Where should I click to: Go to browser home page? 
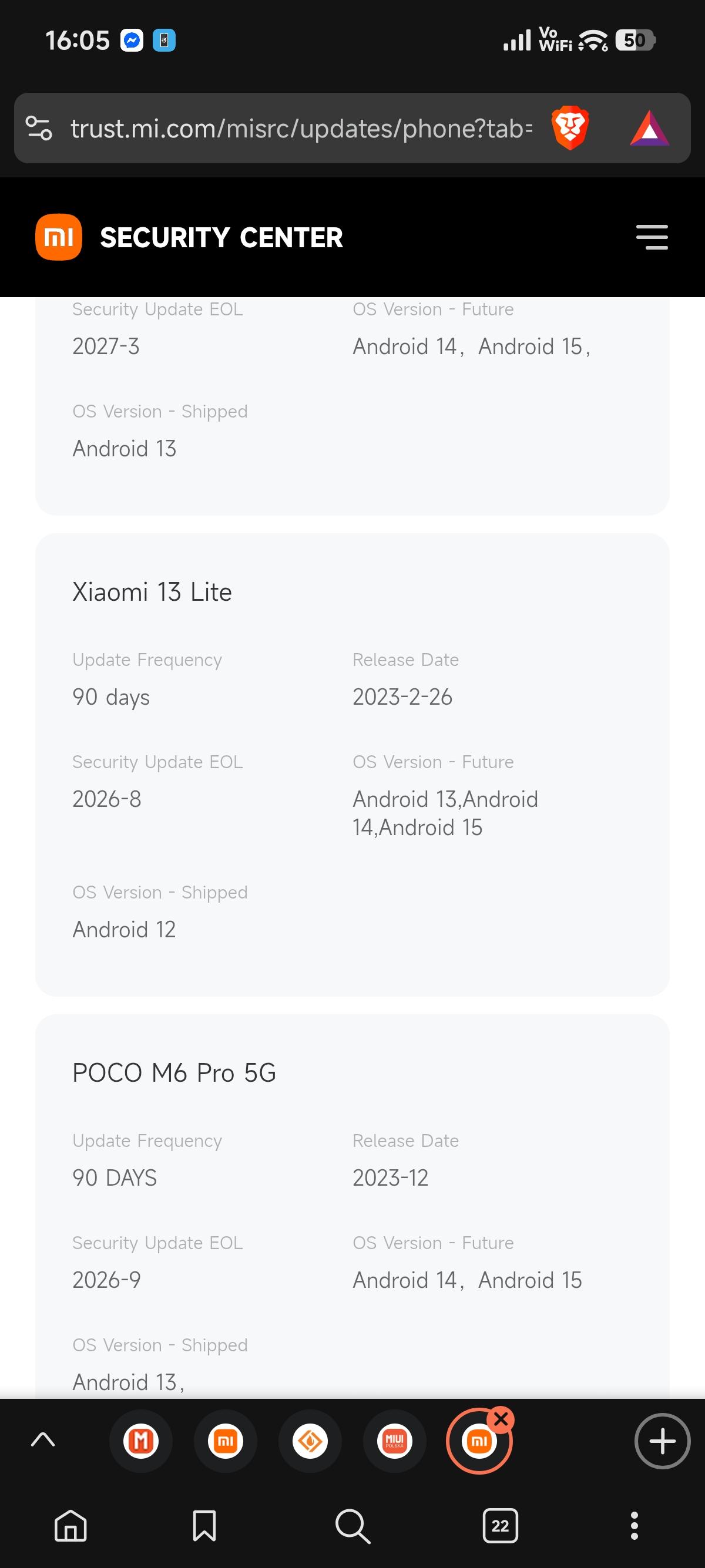click(70, 1525)
